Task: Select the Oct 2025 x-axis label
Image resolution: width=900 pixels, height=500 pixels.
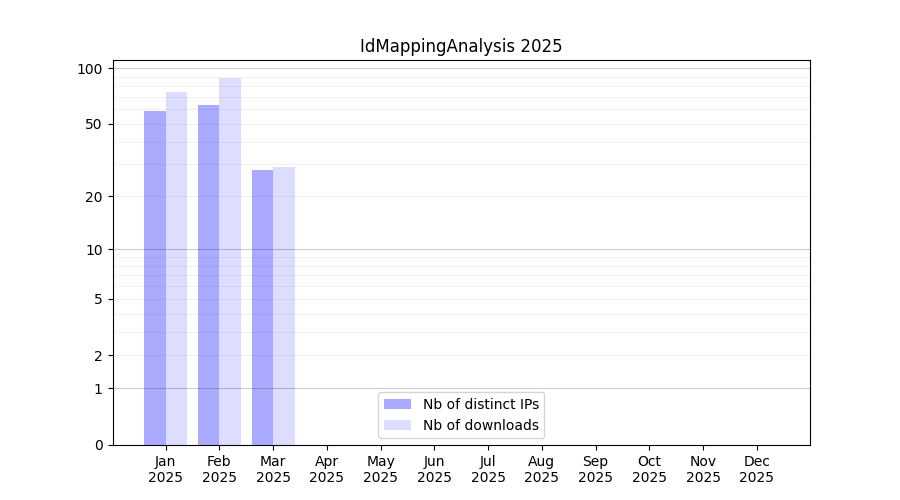Action: [x=649, y=469]
